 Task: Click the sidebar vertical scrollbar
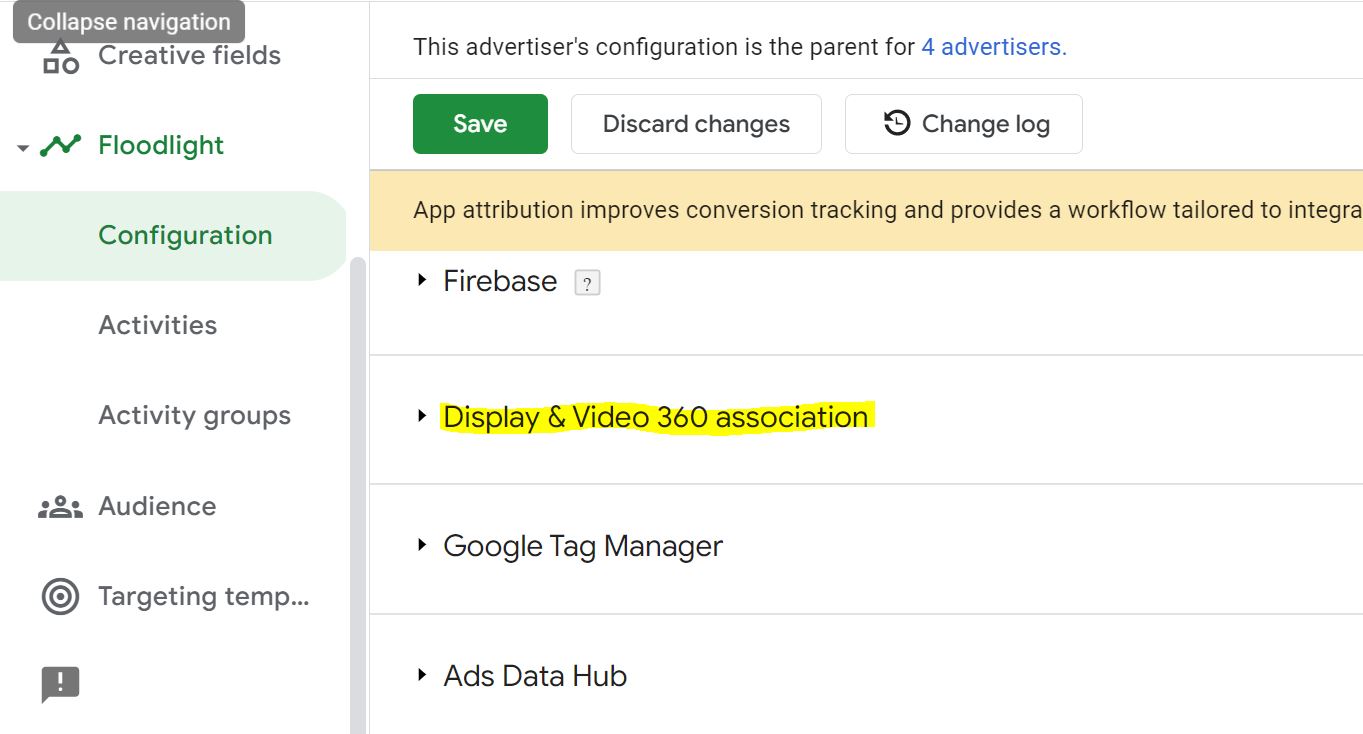[x=358, y=495]
